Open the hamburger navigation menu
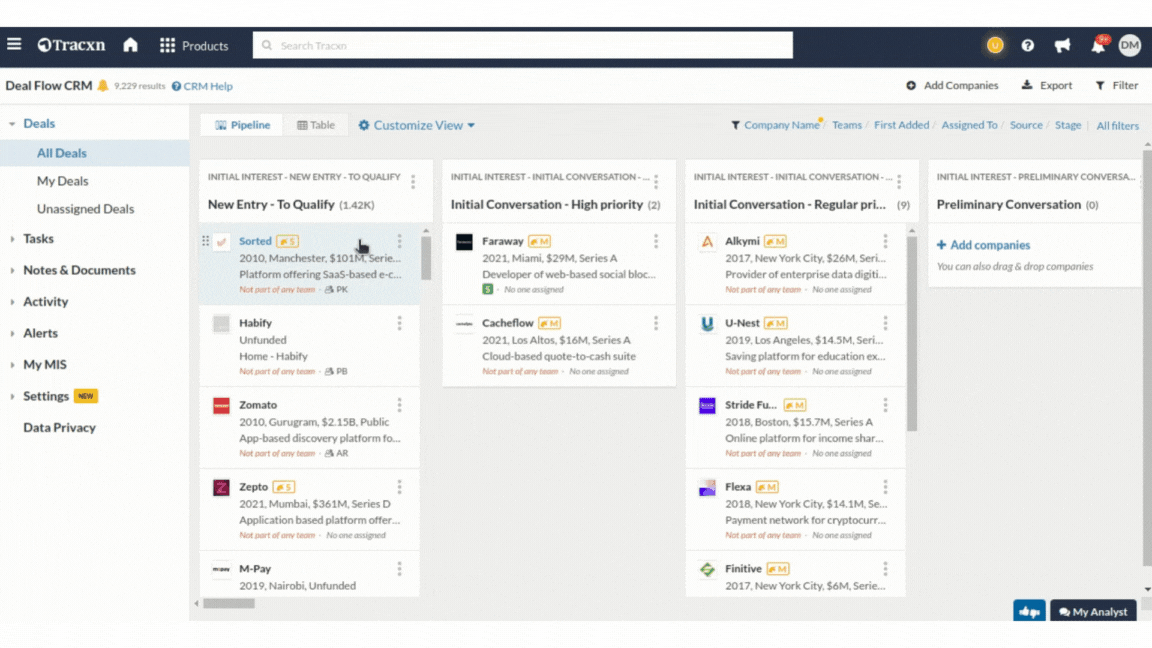 (x=14, y=45)
